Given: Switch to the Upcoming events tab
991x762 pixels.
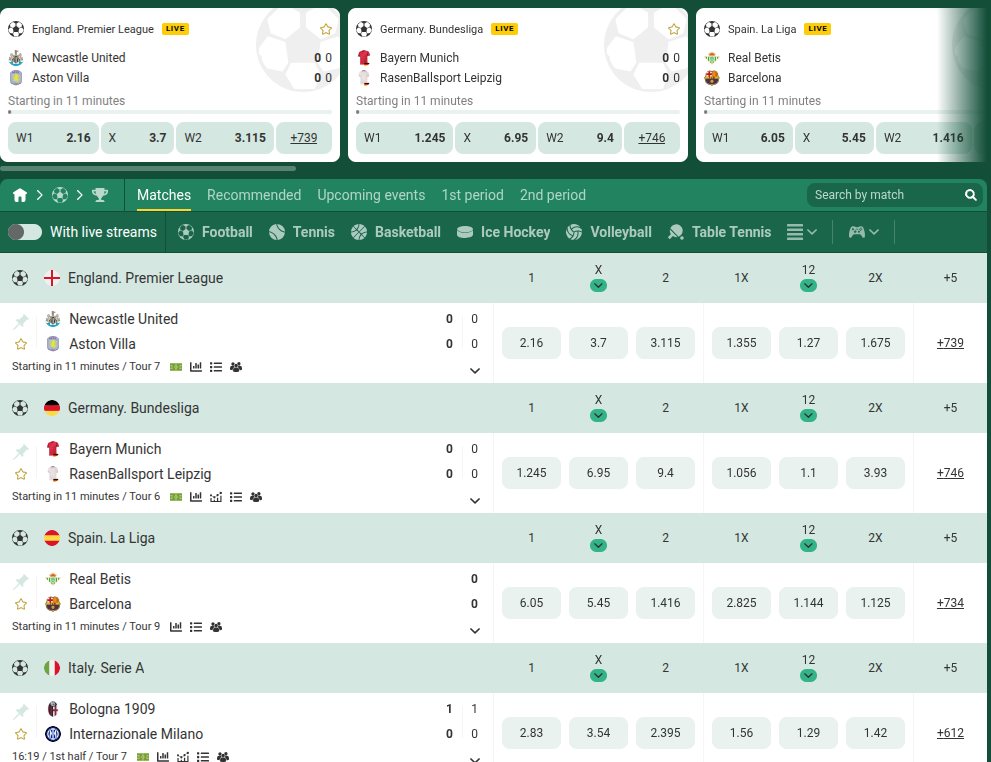Looking at the screenshot, I should pyautogui.click(x=371, y=195).
